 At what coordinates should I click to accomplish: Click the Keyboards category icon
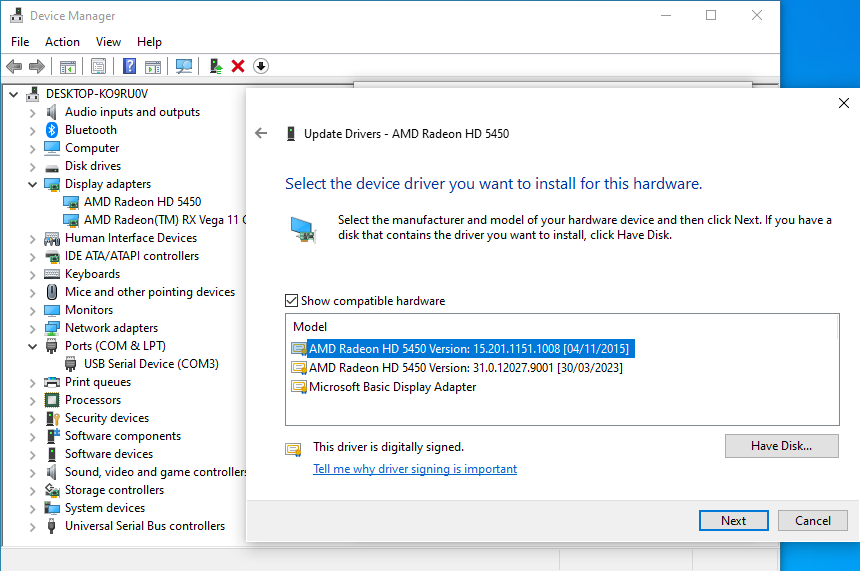point(52,274)
